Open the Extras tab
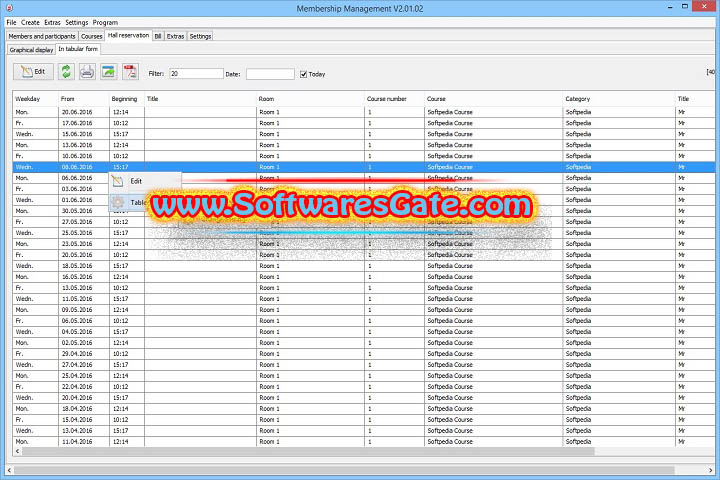This screenshot has width=720, height=480. [x=175, y=36]
